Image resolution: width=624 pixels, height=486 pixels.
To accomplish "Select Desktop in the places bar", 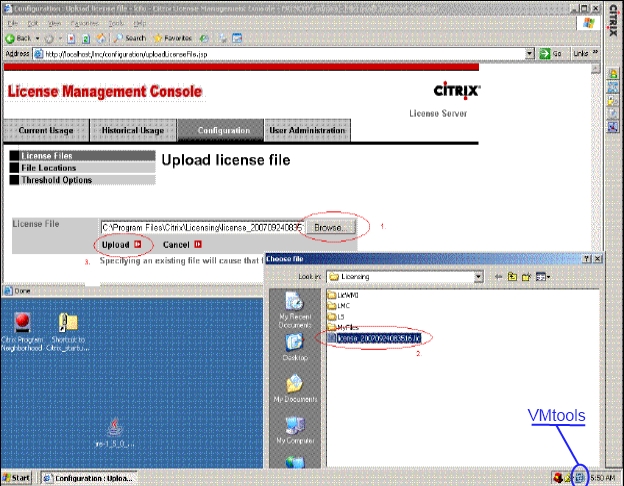I will coord(295,347).
